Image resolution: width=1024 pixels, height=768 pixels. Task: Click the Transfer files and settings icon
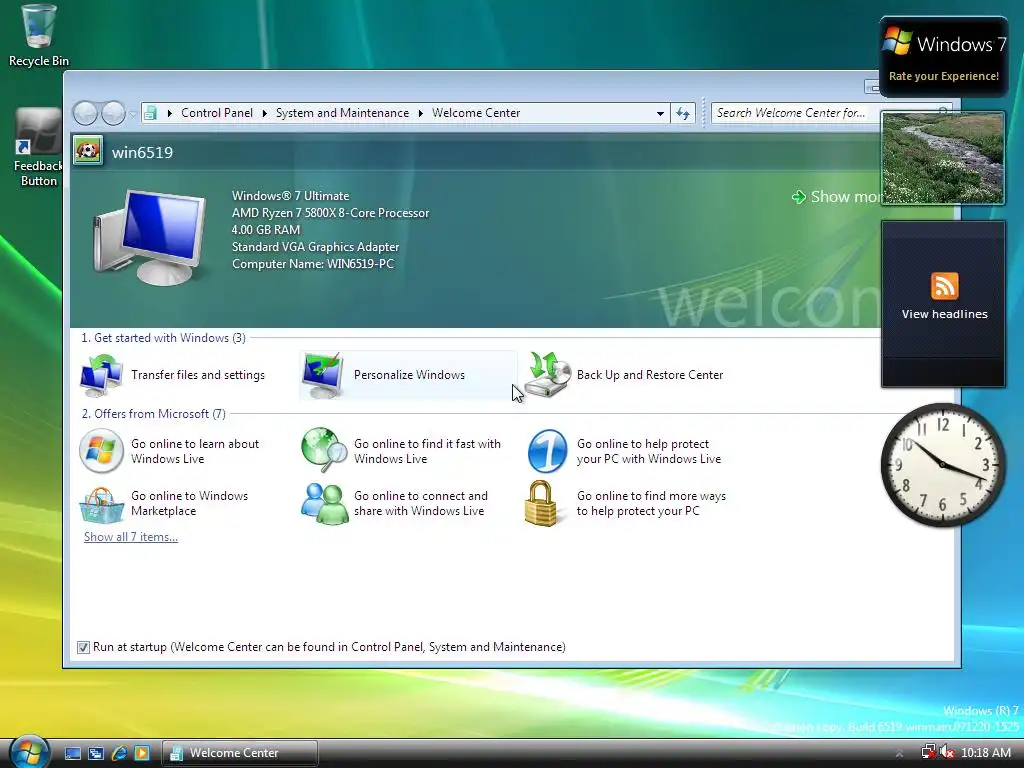click(x=101, y=375)
